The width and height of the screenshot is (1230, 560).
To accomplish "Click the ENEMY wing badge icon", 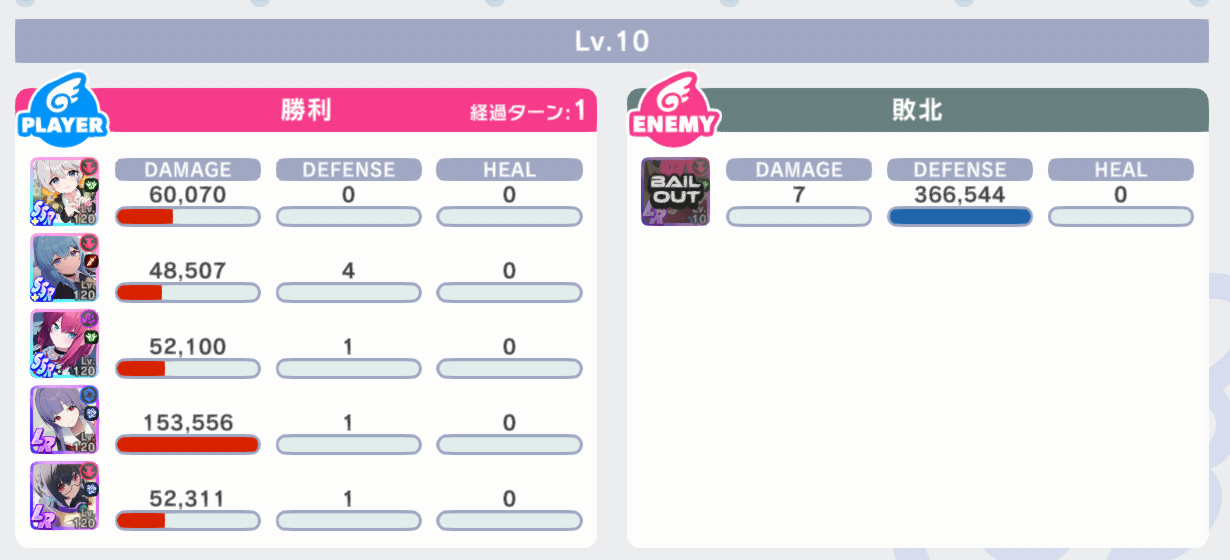I will pyautogui.click(x=674, y=106).
